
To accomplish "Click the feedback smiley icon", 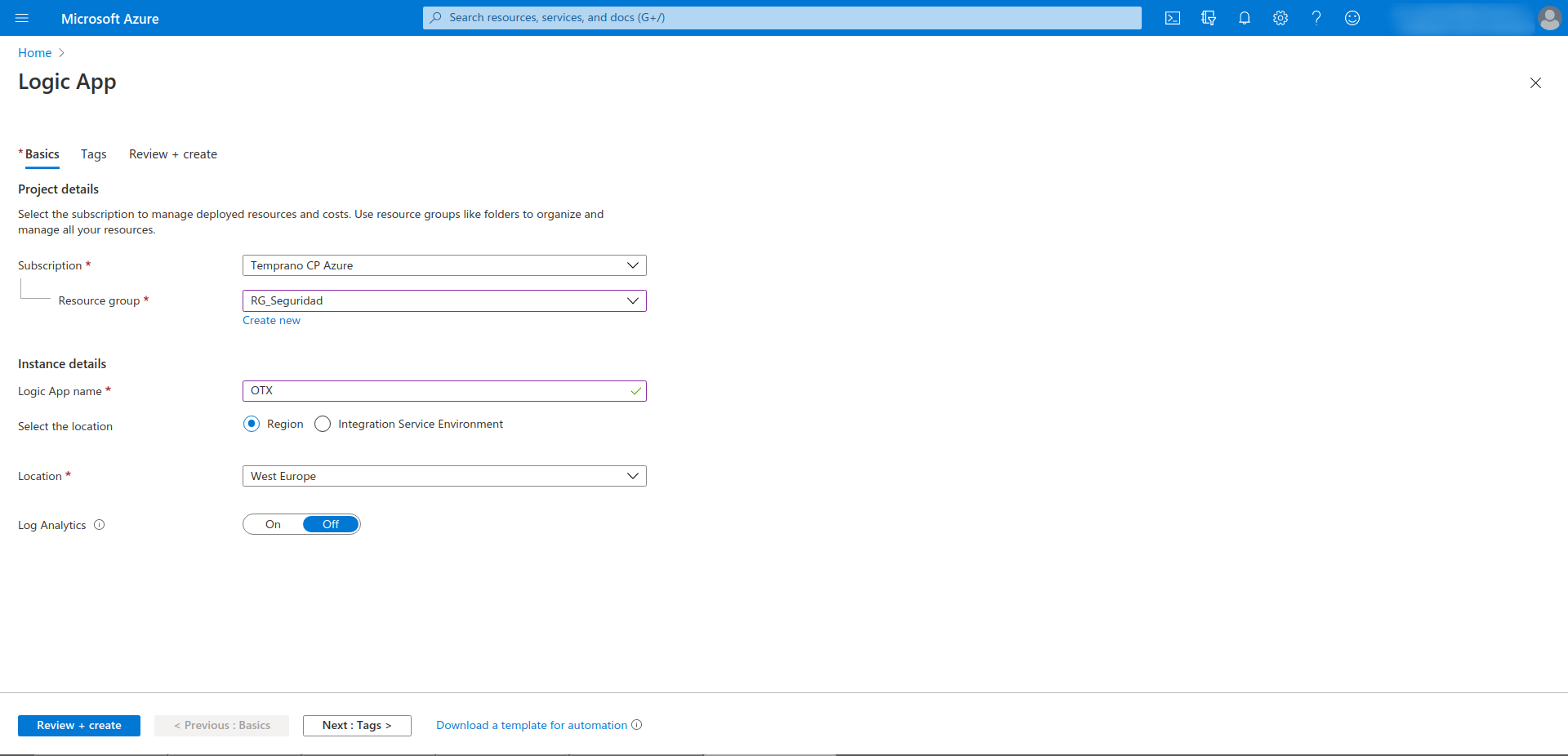I will click(x=1352, y=18).
